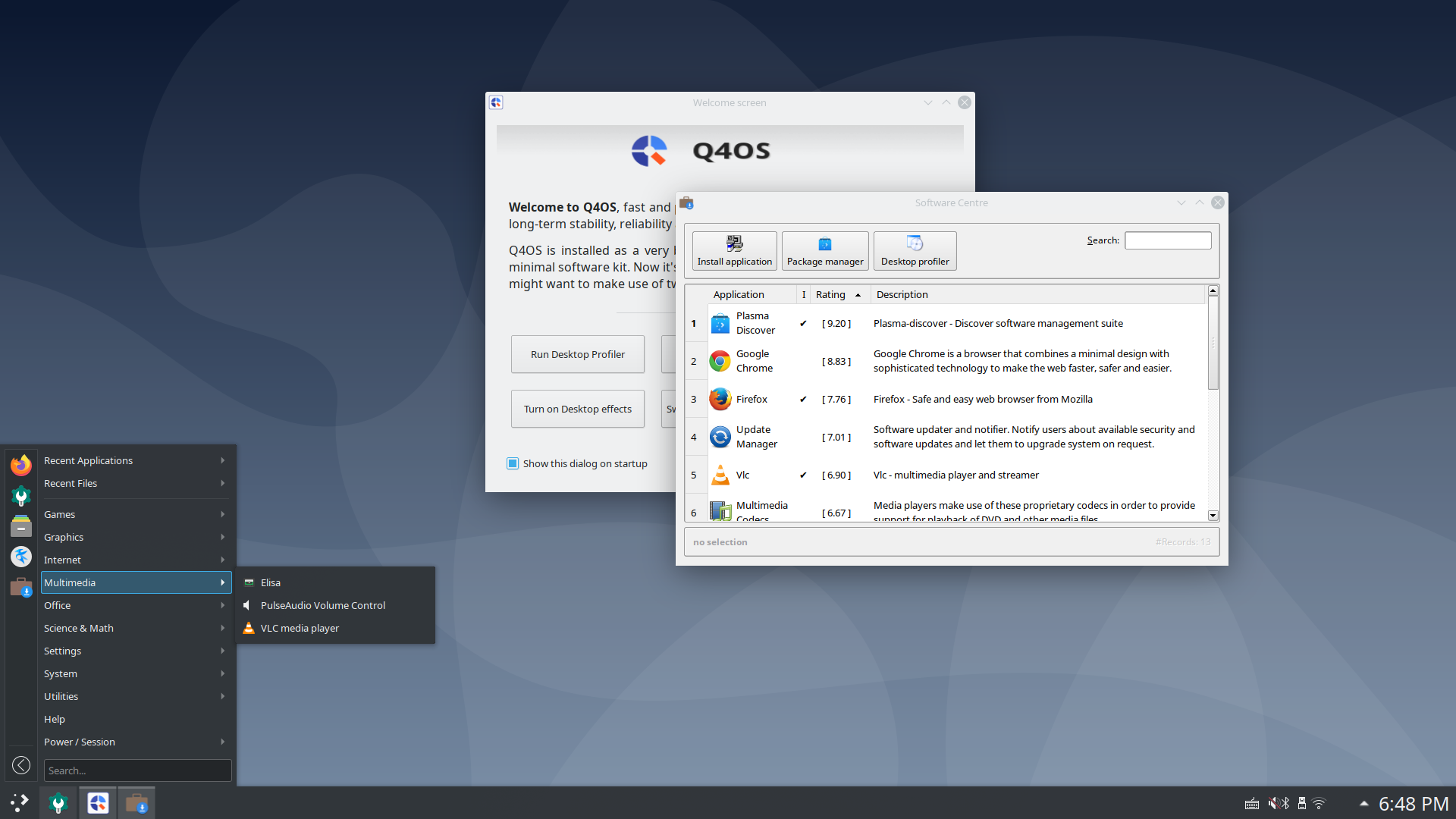Select the Update Manager icon in Software Centre
1456x819 pixels.
[720, 437]
